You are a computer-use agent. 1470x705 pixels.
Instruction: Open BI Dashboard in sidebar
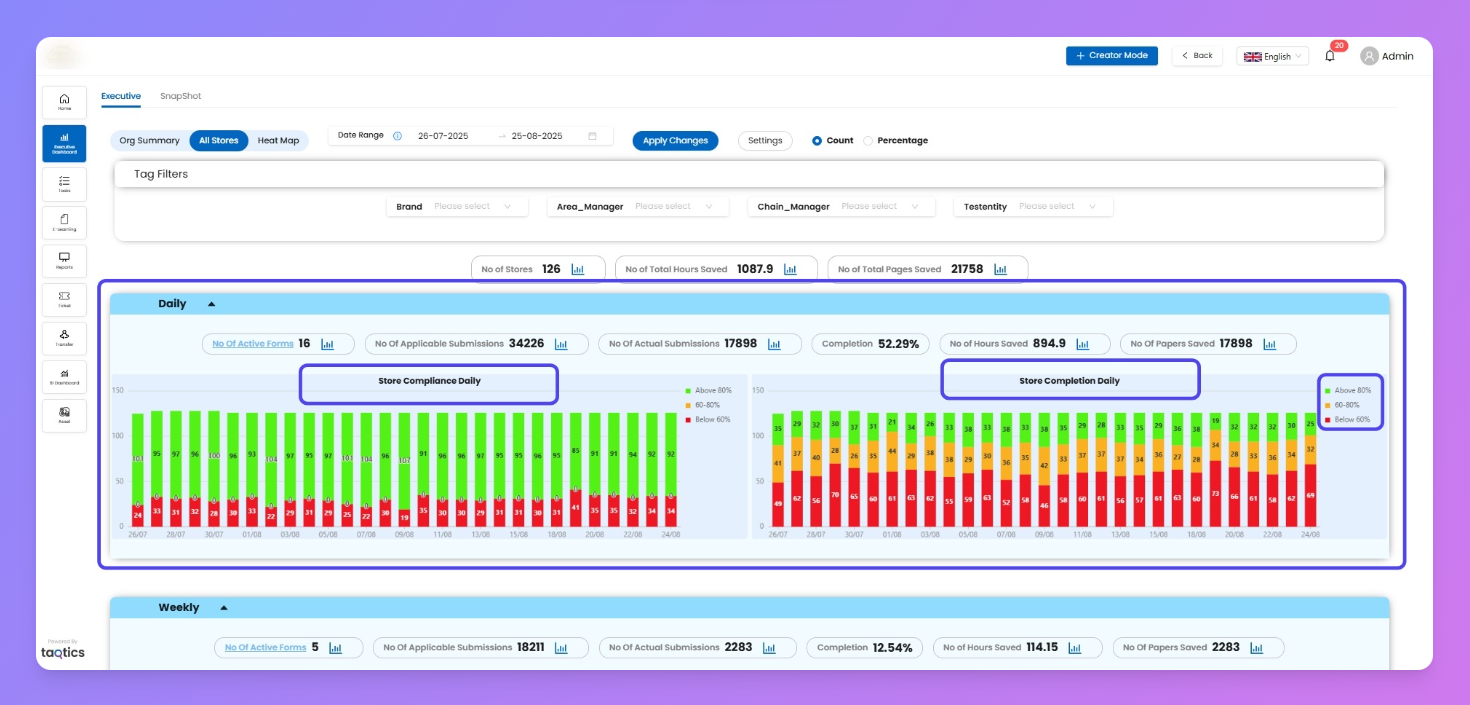[x=64, y=377]
